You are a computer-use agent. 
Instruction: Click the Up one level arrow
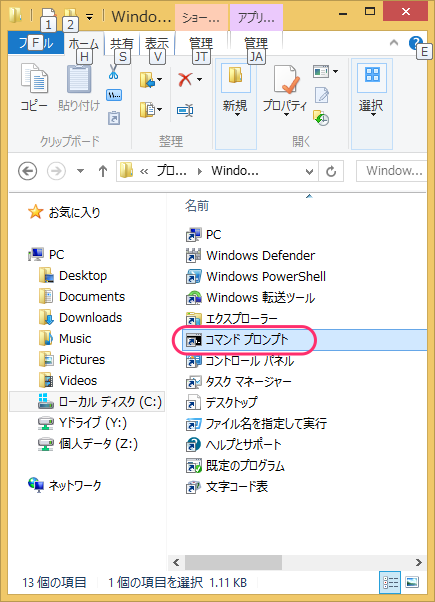[x=103, y=171]
